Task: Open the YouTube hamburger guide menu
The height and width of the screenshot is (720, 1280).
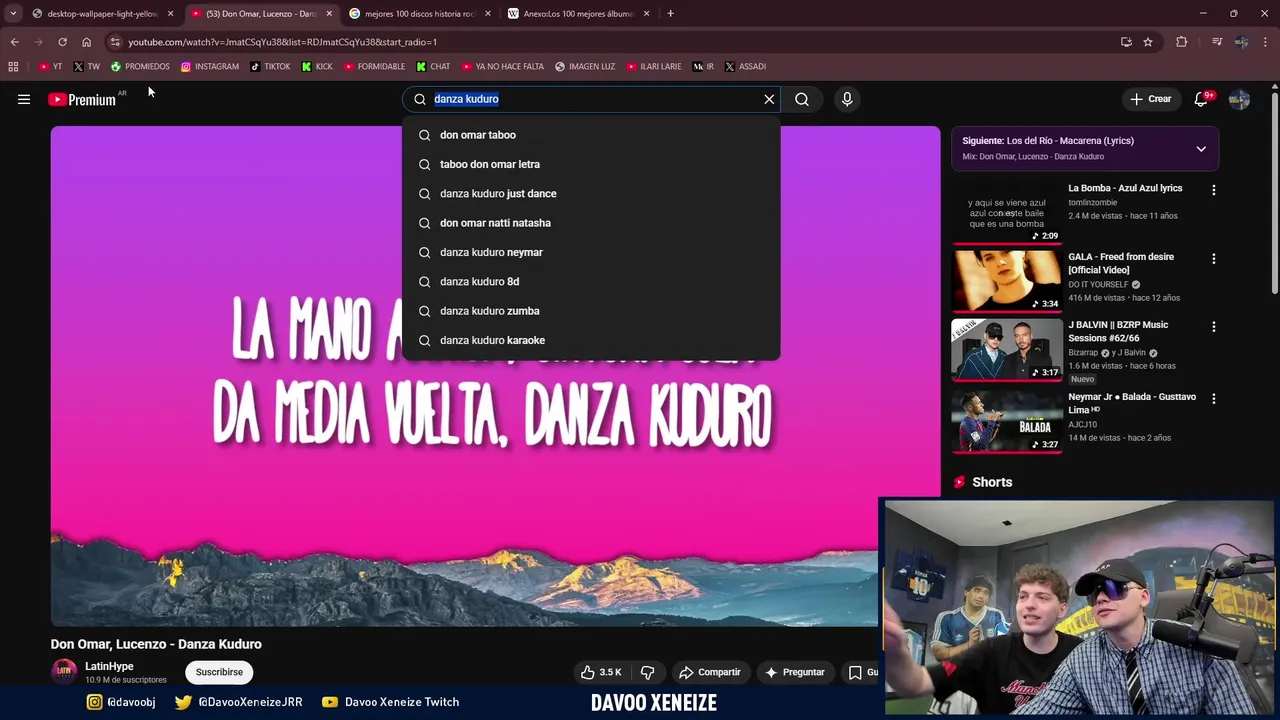Action: tap(24, 99)
